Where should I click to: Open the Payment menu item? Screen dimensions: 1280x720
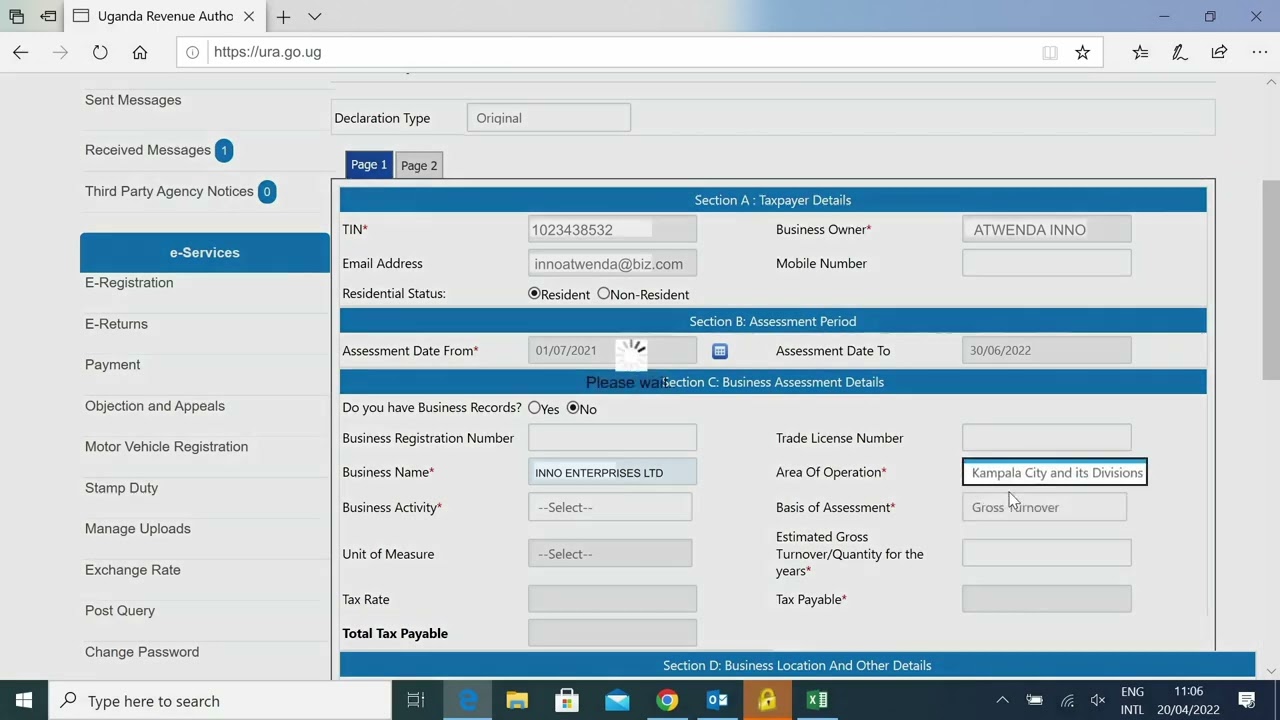tap(112, 365)
